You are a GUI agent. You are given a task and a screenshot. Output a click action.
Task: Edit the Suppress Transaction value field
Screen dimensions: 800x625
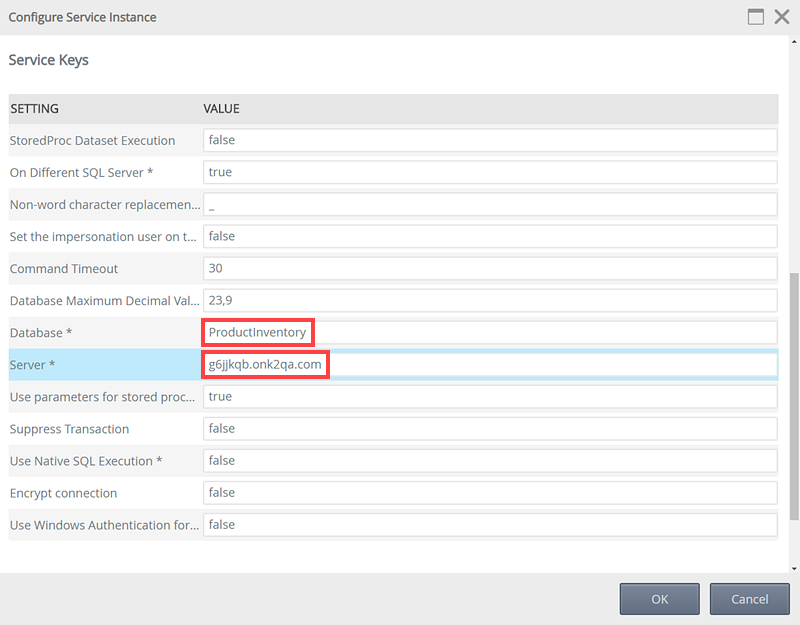(x=490, y=428)
